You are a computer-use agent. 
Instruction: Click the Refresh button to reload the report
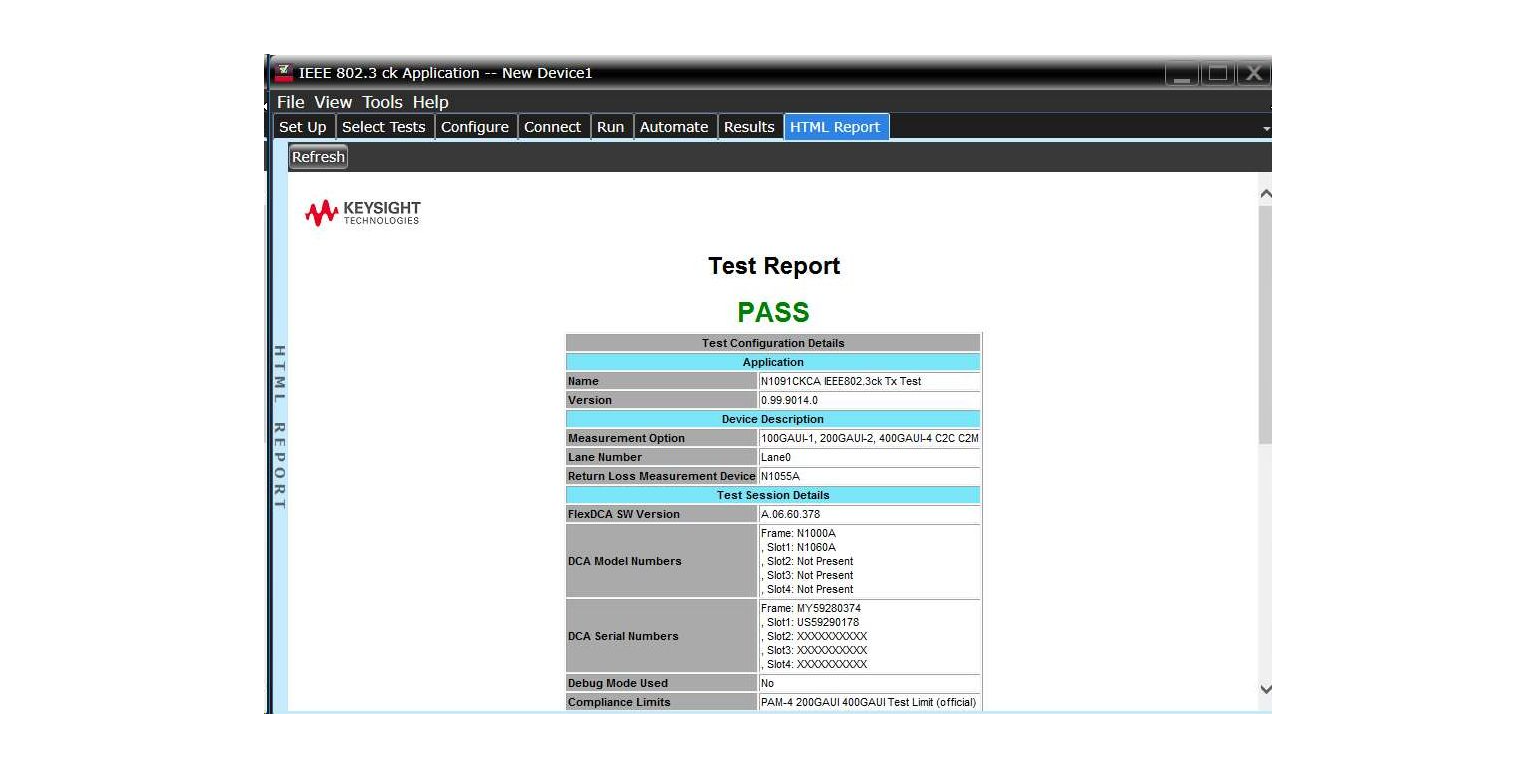click(317, 156)
